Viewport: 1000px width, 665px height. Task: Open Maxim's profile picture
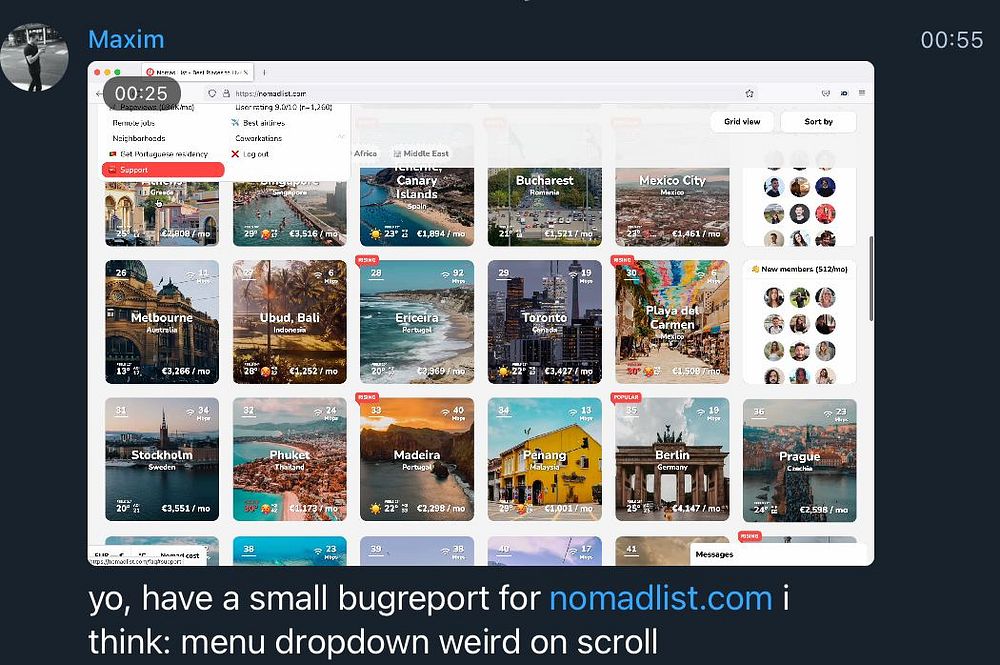point(34,57)
